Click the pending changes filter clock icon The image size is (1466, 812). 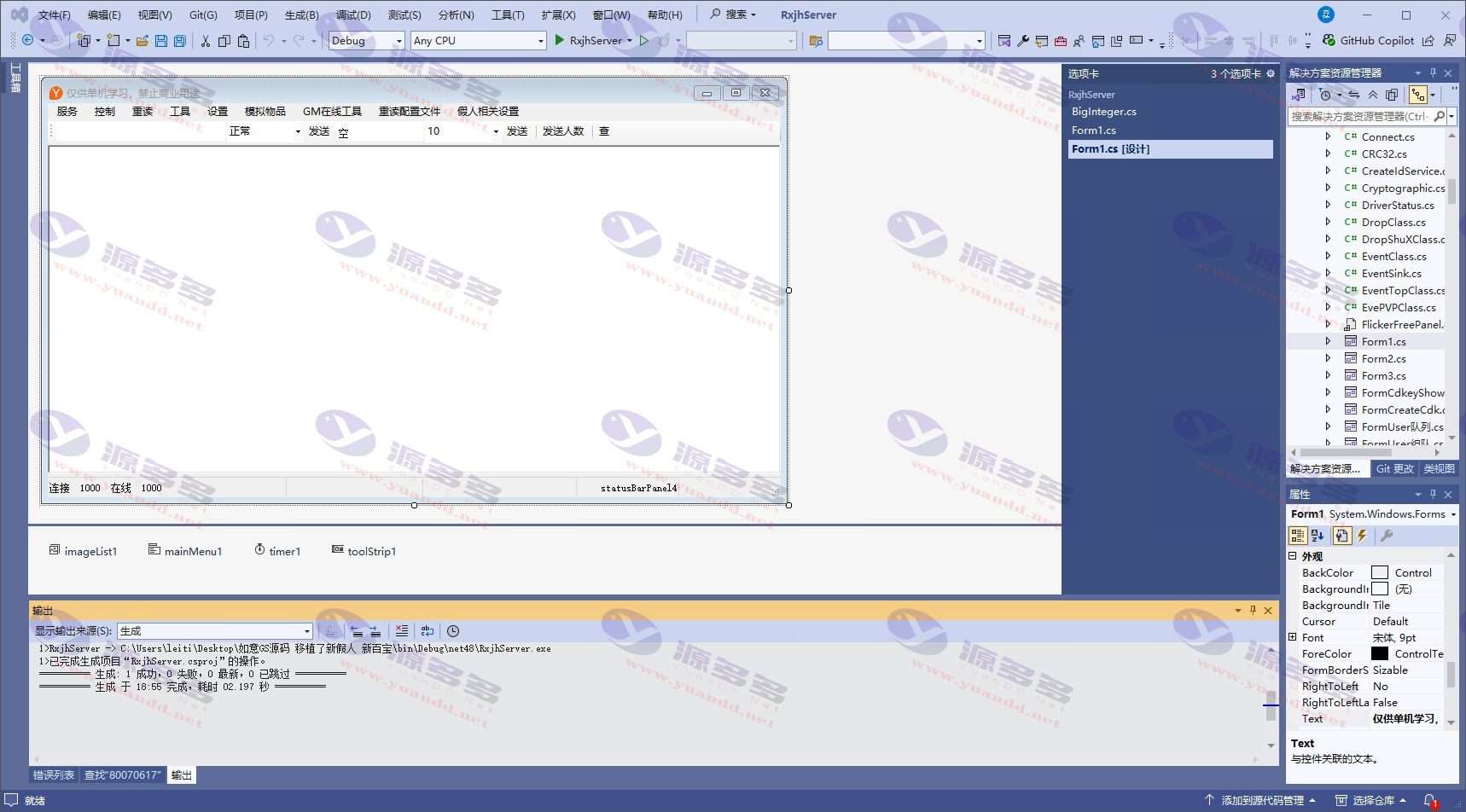1325,95
